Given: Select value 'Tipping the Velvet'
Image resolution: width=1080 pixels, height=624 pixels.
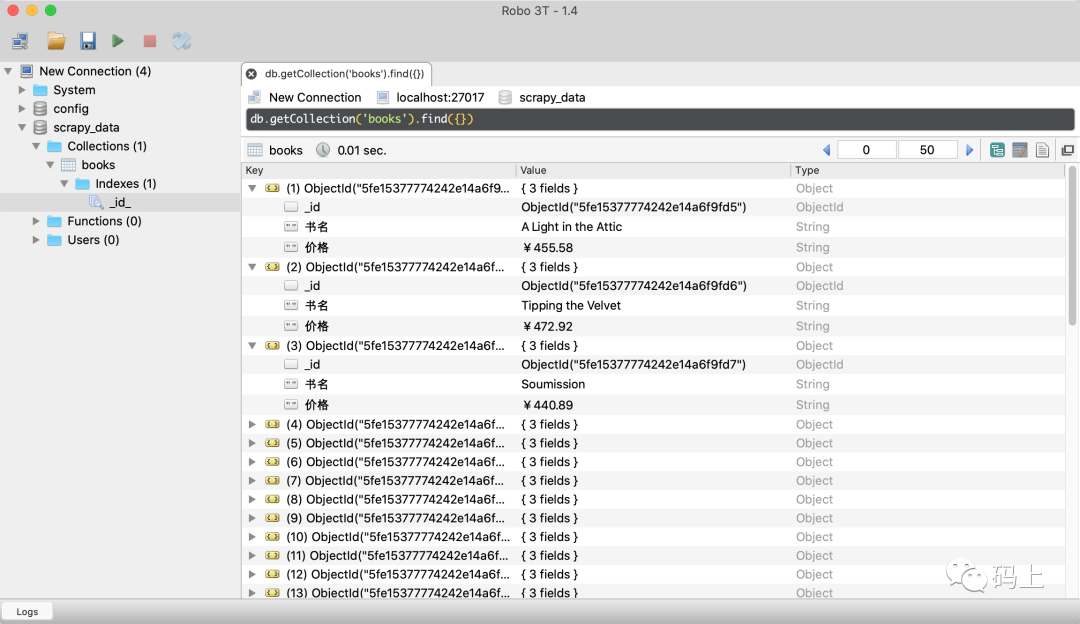Looking at the screenshot, I should coord(570,305).
